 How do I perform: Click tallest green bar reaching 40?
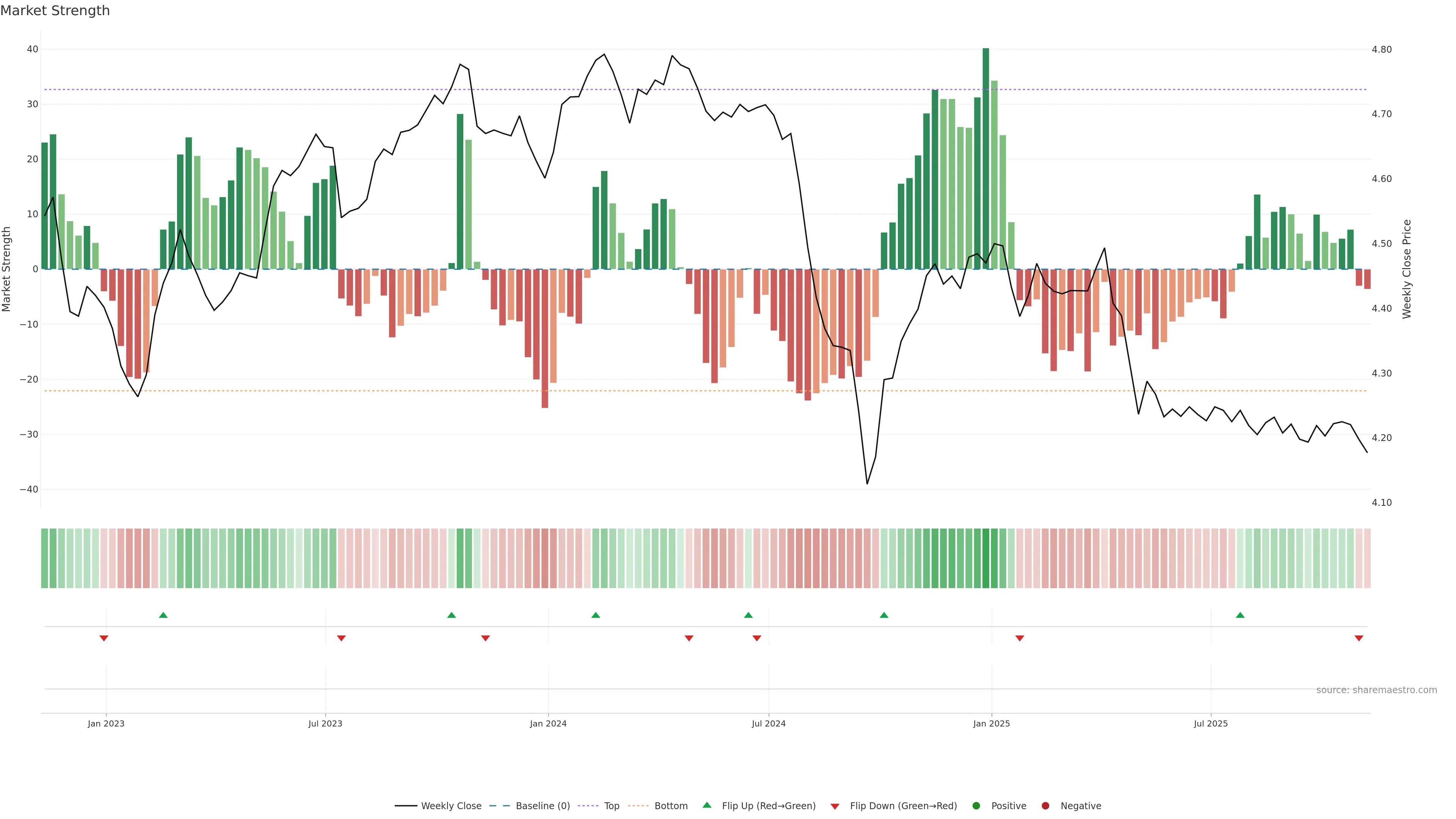coord(986,158)
